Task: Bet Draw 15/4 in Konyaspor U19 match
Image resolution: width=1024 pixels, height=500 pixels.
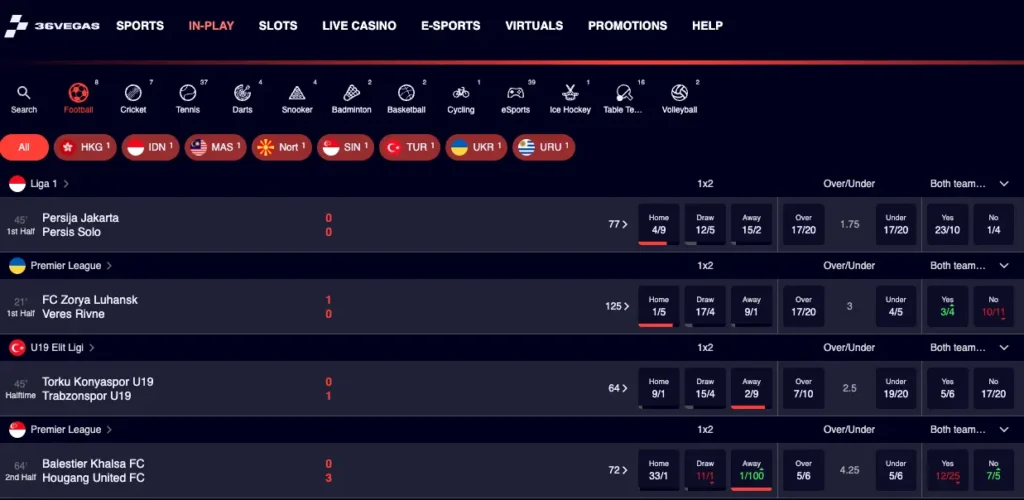Action: (705, 388)
